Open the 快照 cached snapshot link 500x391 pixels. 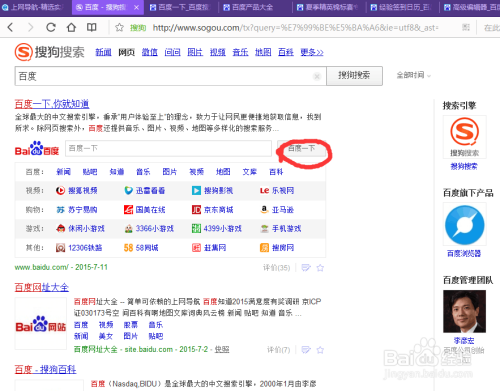pyautogui.click(x=222, y=349)
